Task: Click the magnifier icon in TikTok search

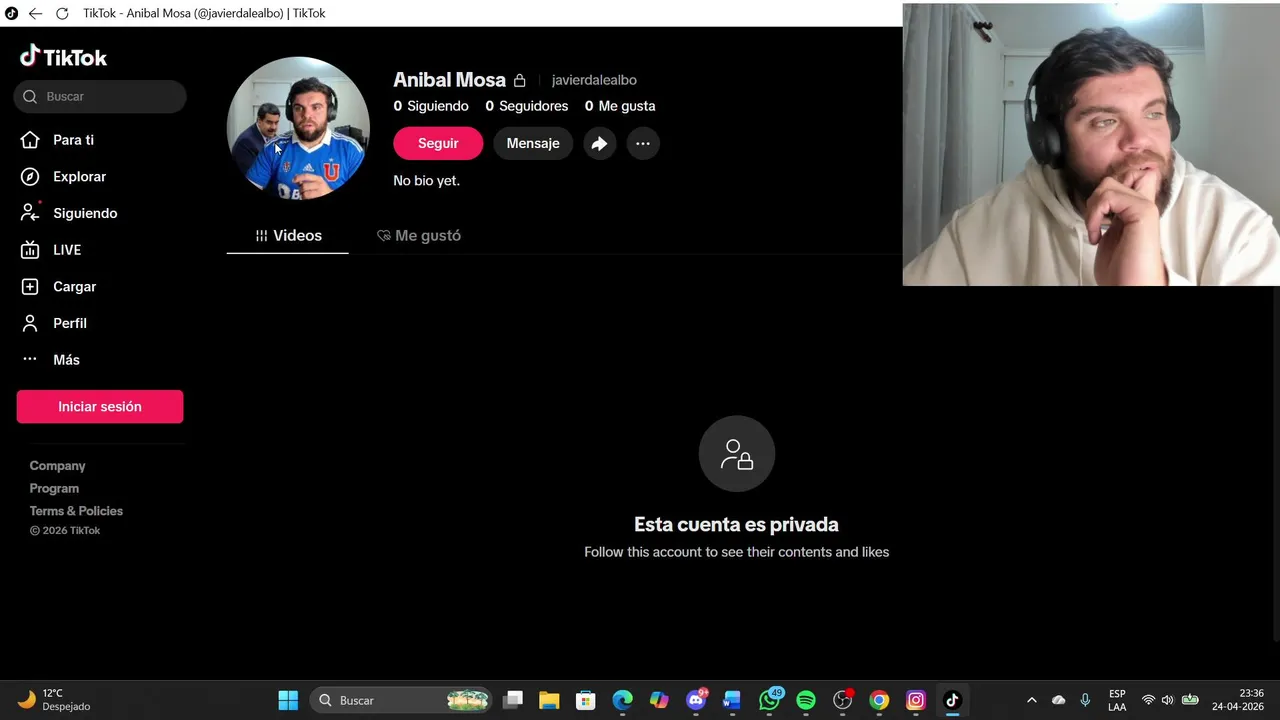Action: pos(29,97)
